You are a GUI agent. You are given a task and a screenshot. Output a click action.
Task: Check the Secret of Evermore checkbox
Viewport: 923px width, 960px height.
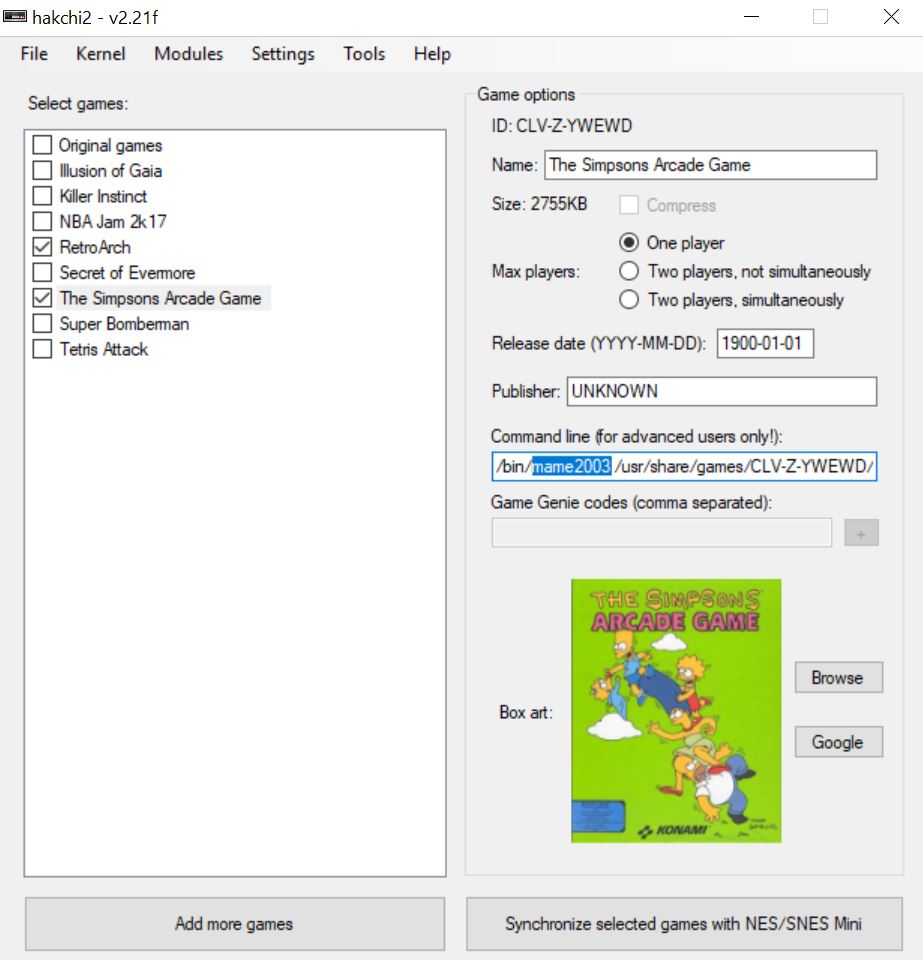click(x=42, y=272)
